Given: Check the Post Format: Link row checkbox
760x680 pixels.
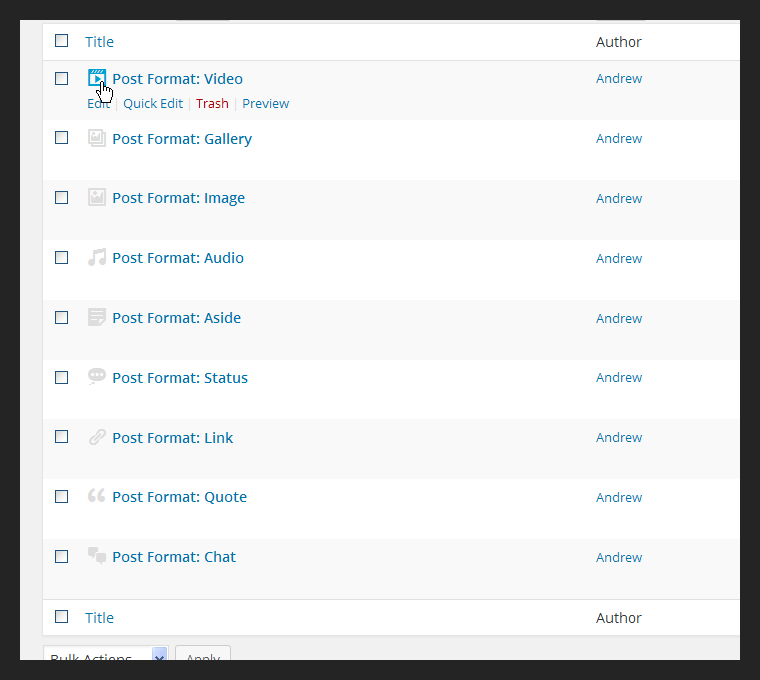Looking at the screenshot, I should (x=62, y=437).
